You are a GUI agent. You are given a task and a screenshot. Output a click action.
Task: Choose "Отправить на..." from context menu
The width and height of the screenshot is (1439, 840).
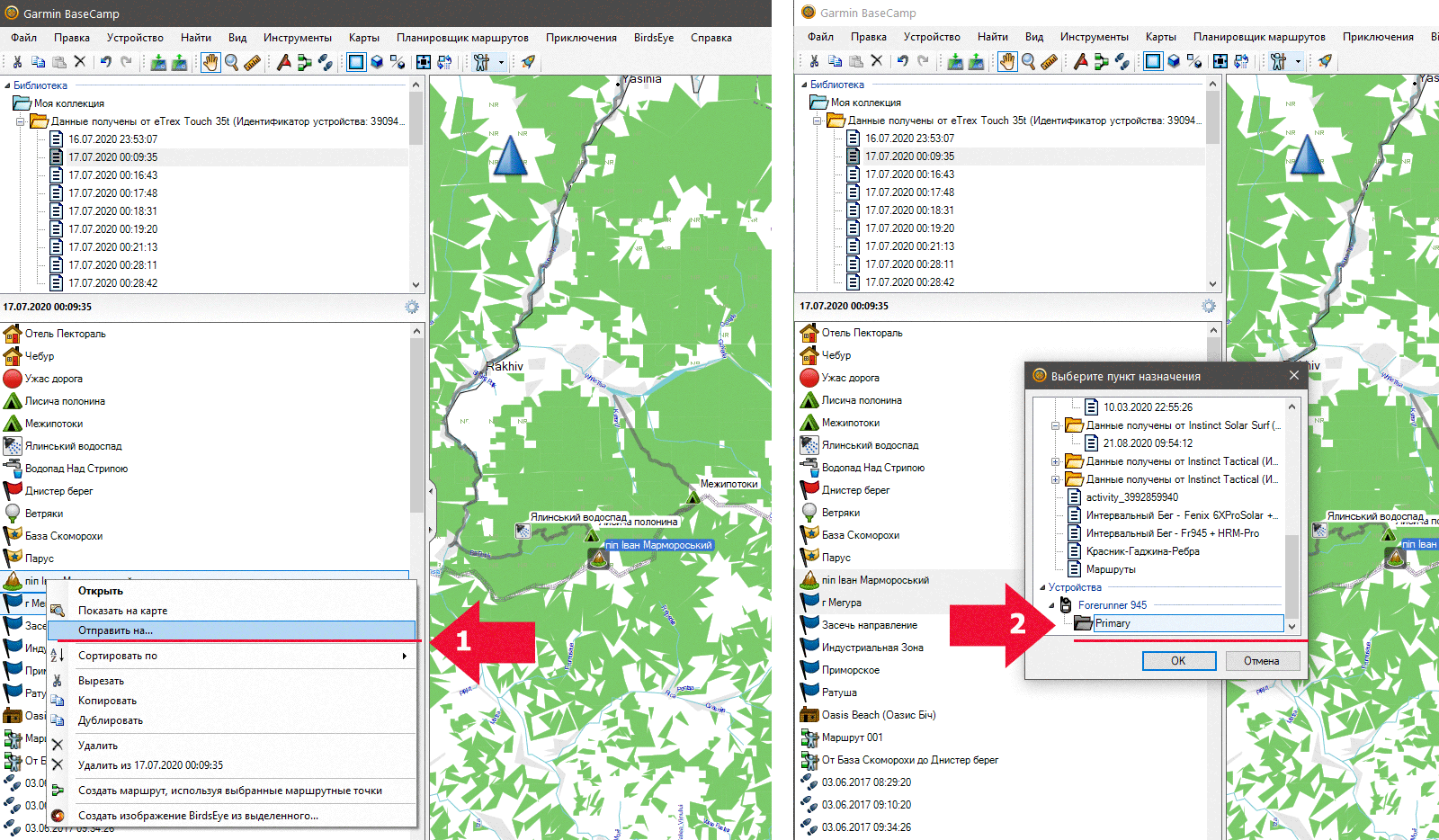tap(115, 630)
